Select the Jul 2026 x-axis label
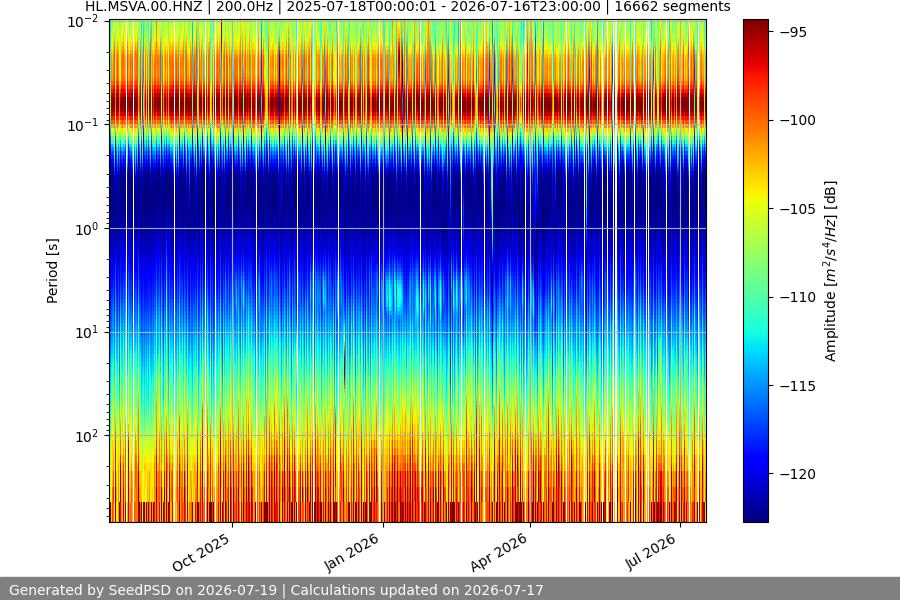Image resolution: width=900 pixels, height=600 pixels. tap(650, 552)
